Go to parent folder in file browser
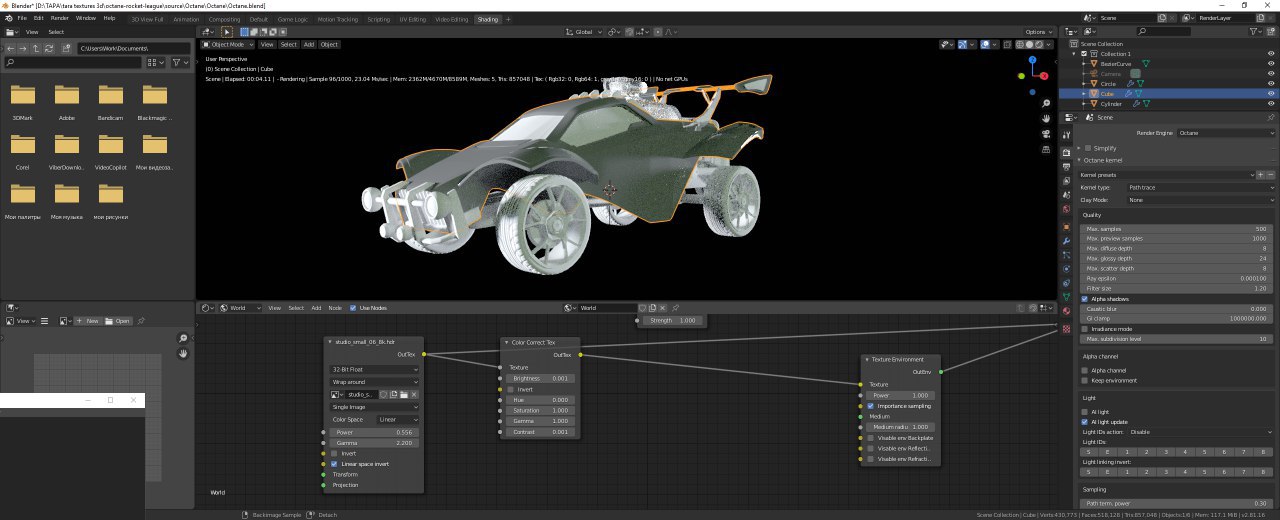 point(36,48)
